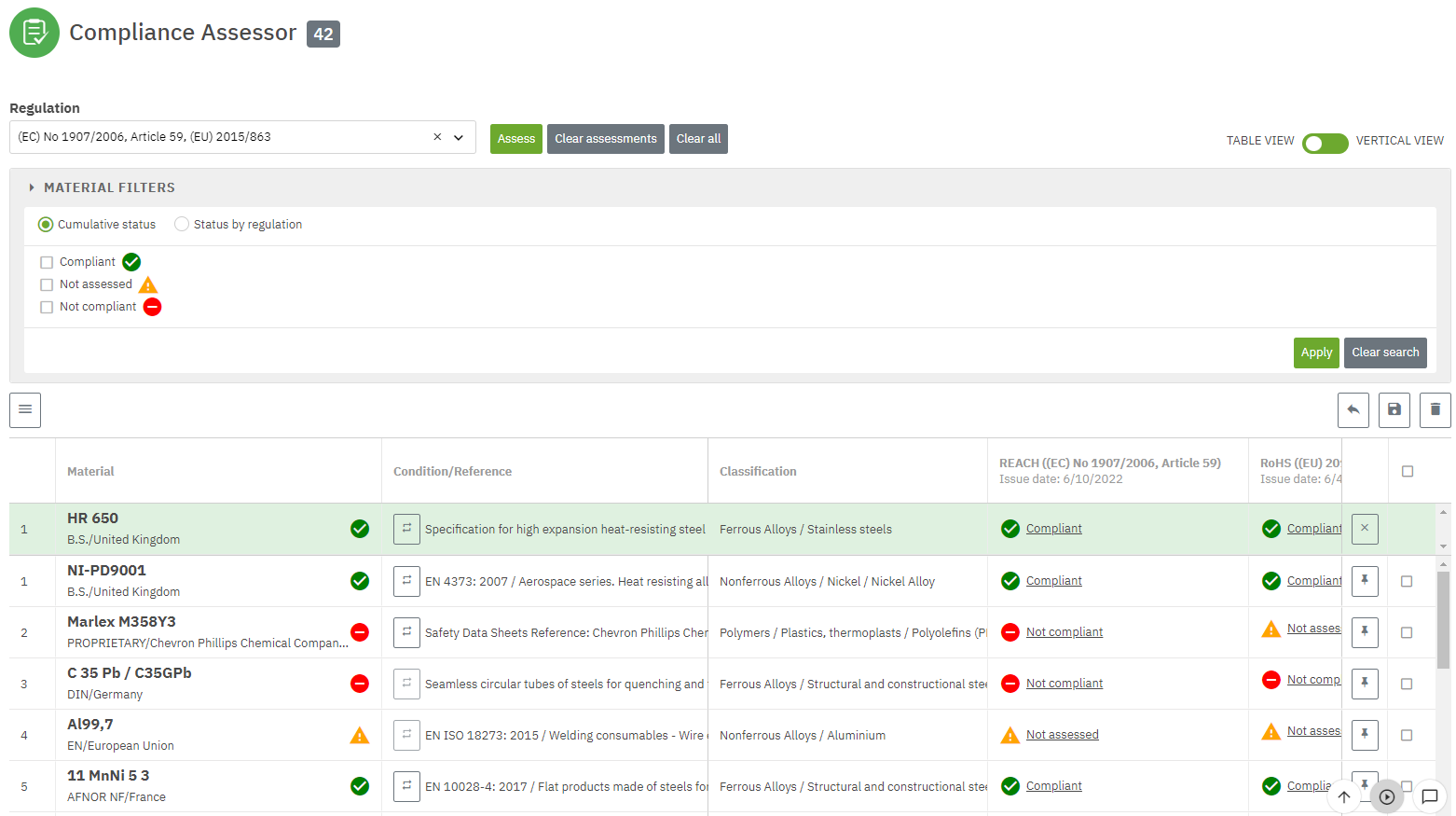
Task: Check the Not compliant filter checkbox
Action: tap(47, 307)
